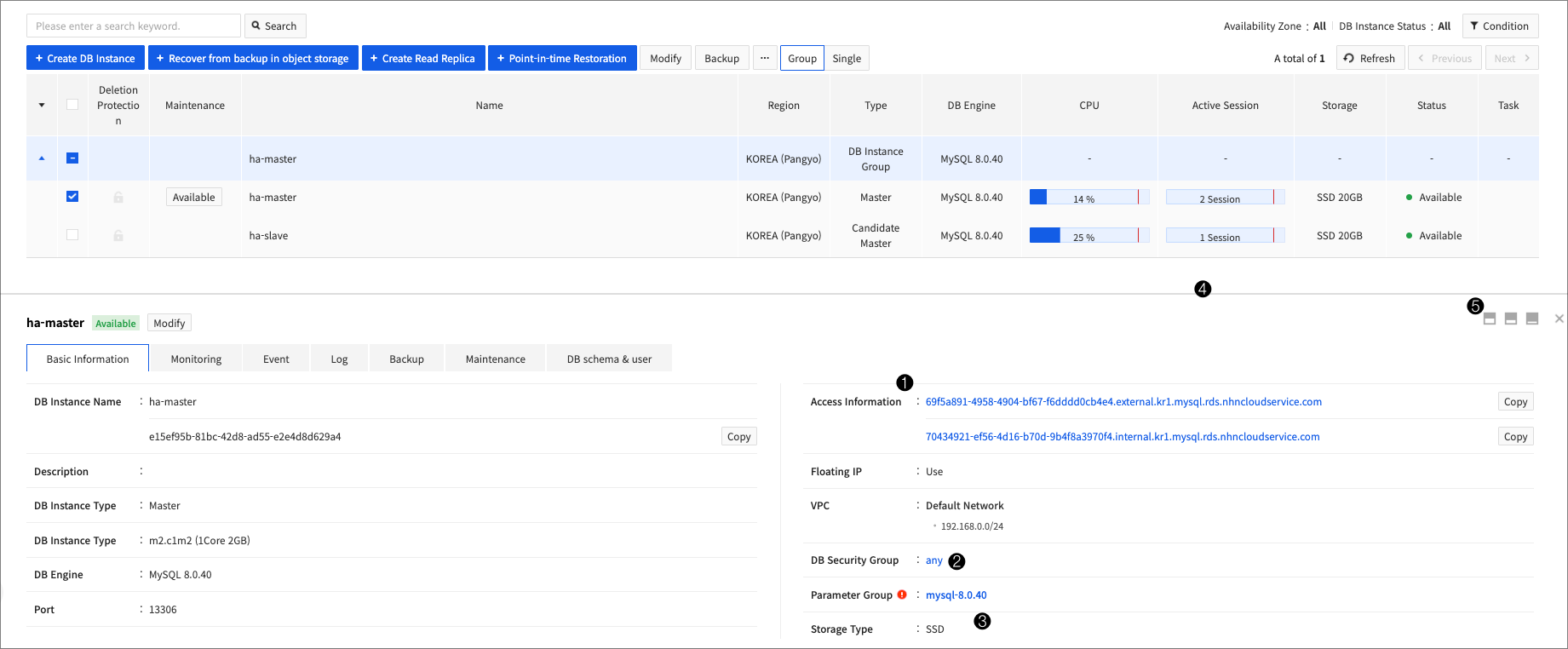
Task: Check the ha-slave row checkbox
Action: tap(72, 235)
